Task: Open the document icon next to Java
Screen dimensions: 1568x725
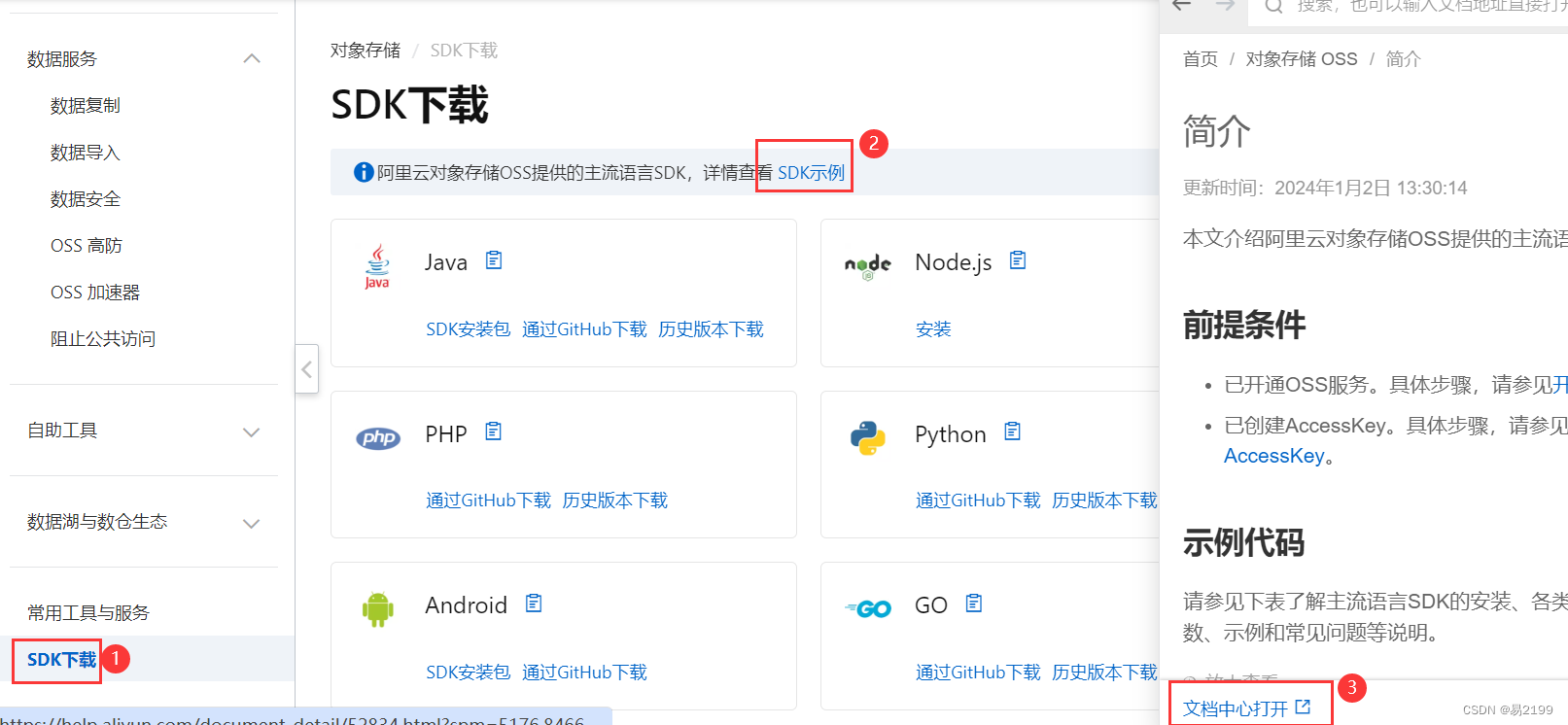Action: 494,260
